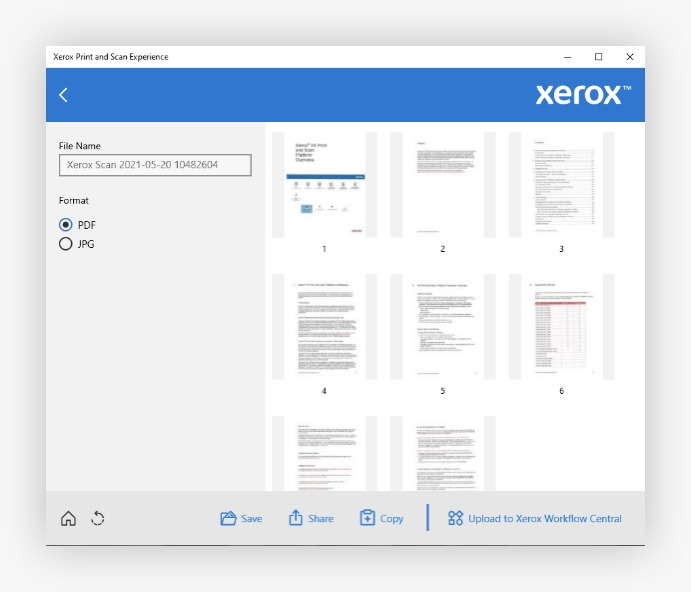
Task: Click the Save button label
Action: (x=252, y=519)
